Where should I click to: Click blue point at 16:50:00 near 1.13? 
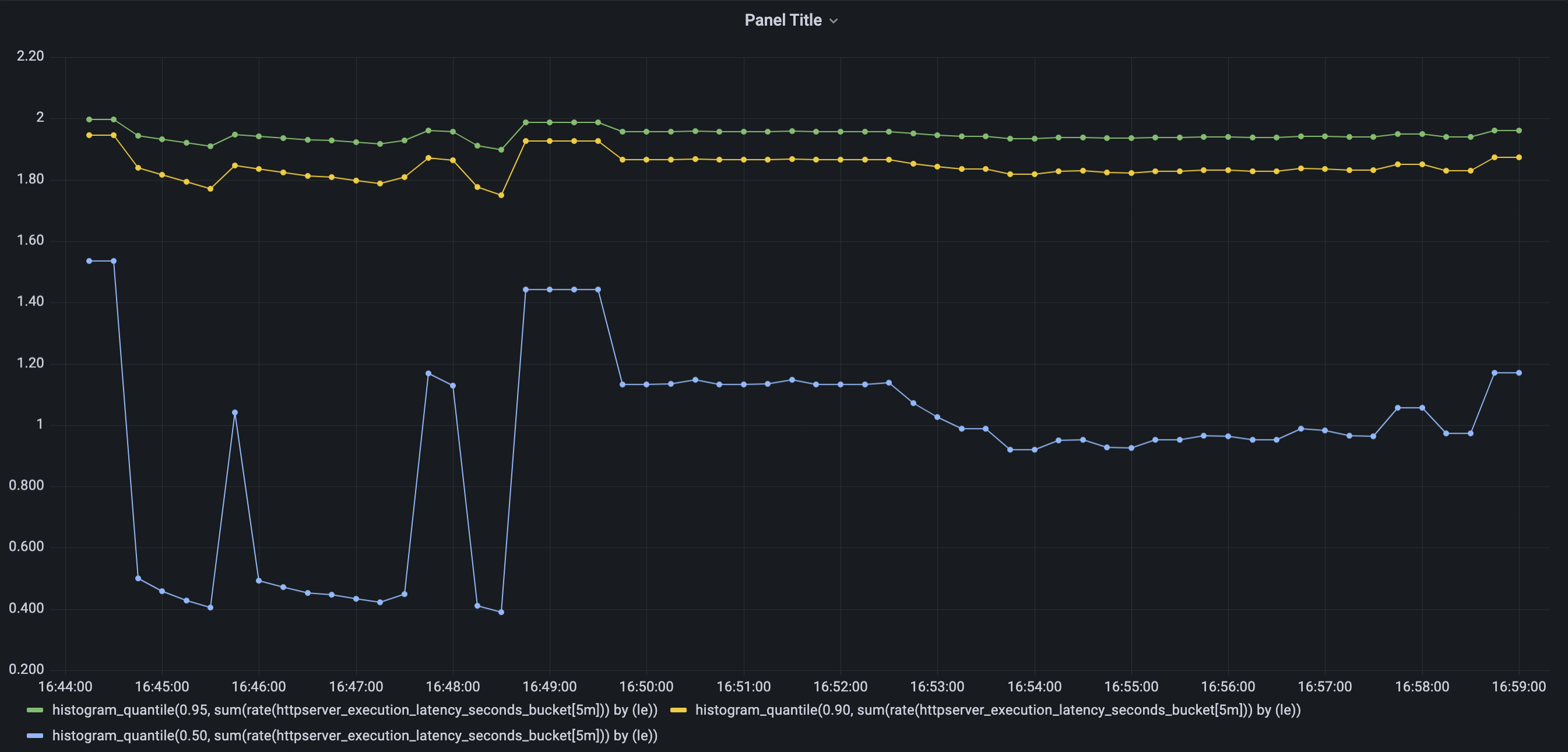(x=646, y=385)
